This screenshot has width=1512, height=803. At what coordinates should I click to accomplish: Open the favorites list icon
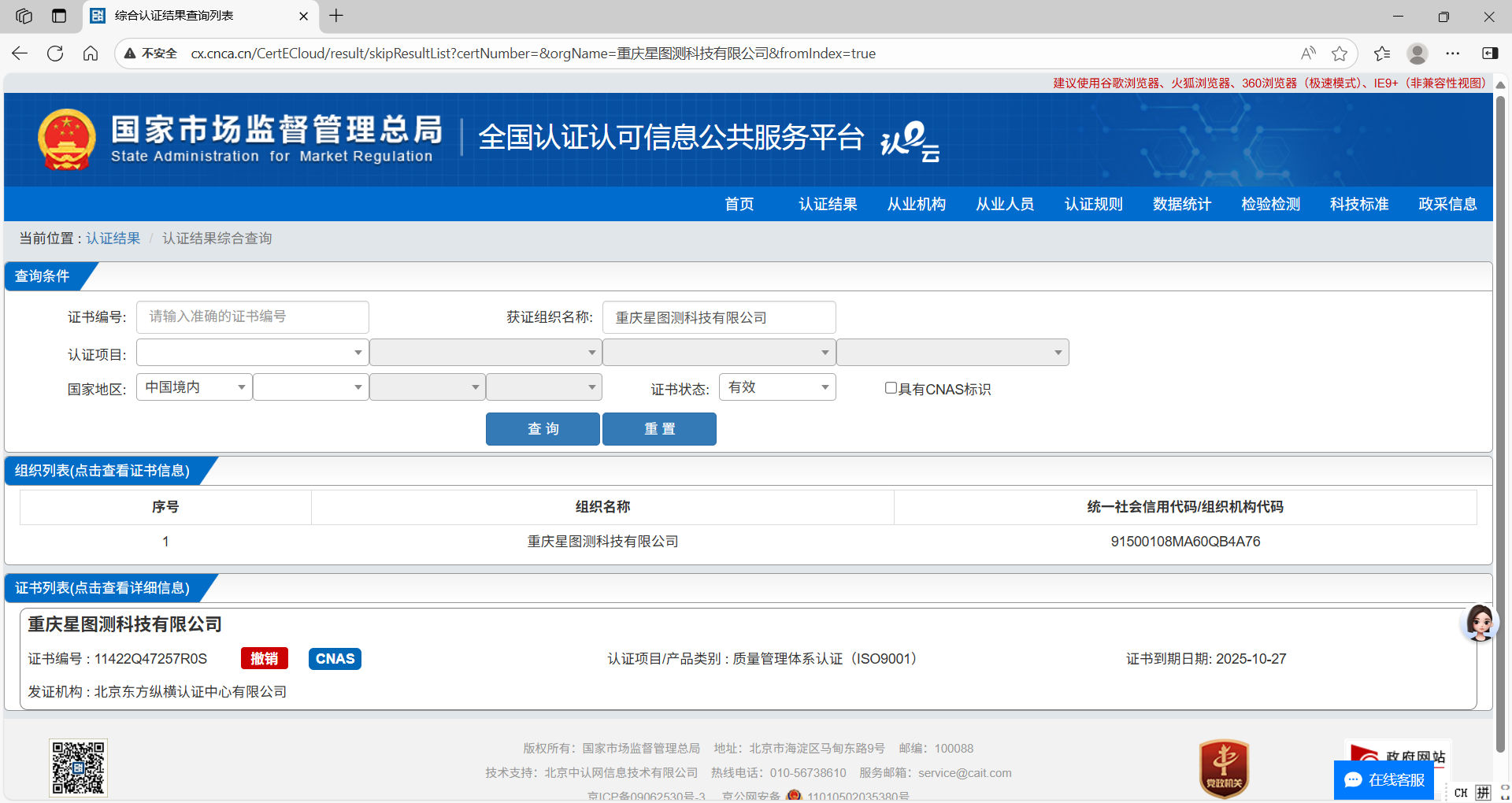(1381, 54)
